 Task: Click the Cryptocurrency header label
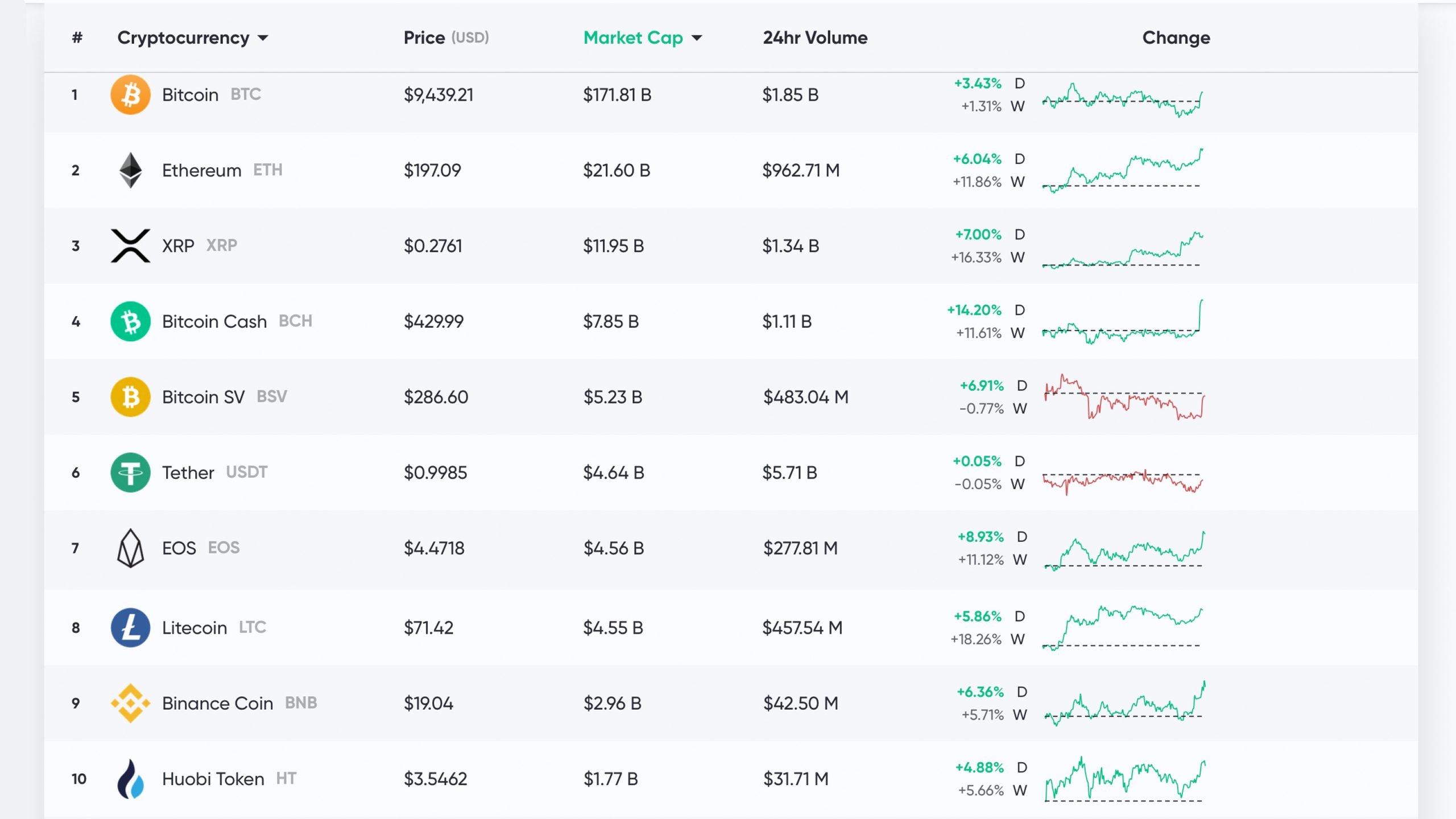(183, 38)
